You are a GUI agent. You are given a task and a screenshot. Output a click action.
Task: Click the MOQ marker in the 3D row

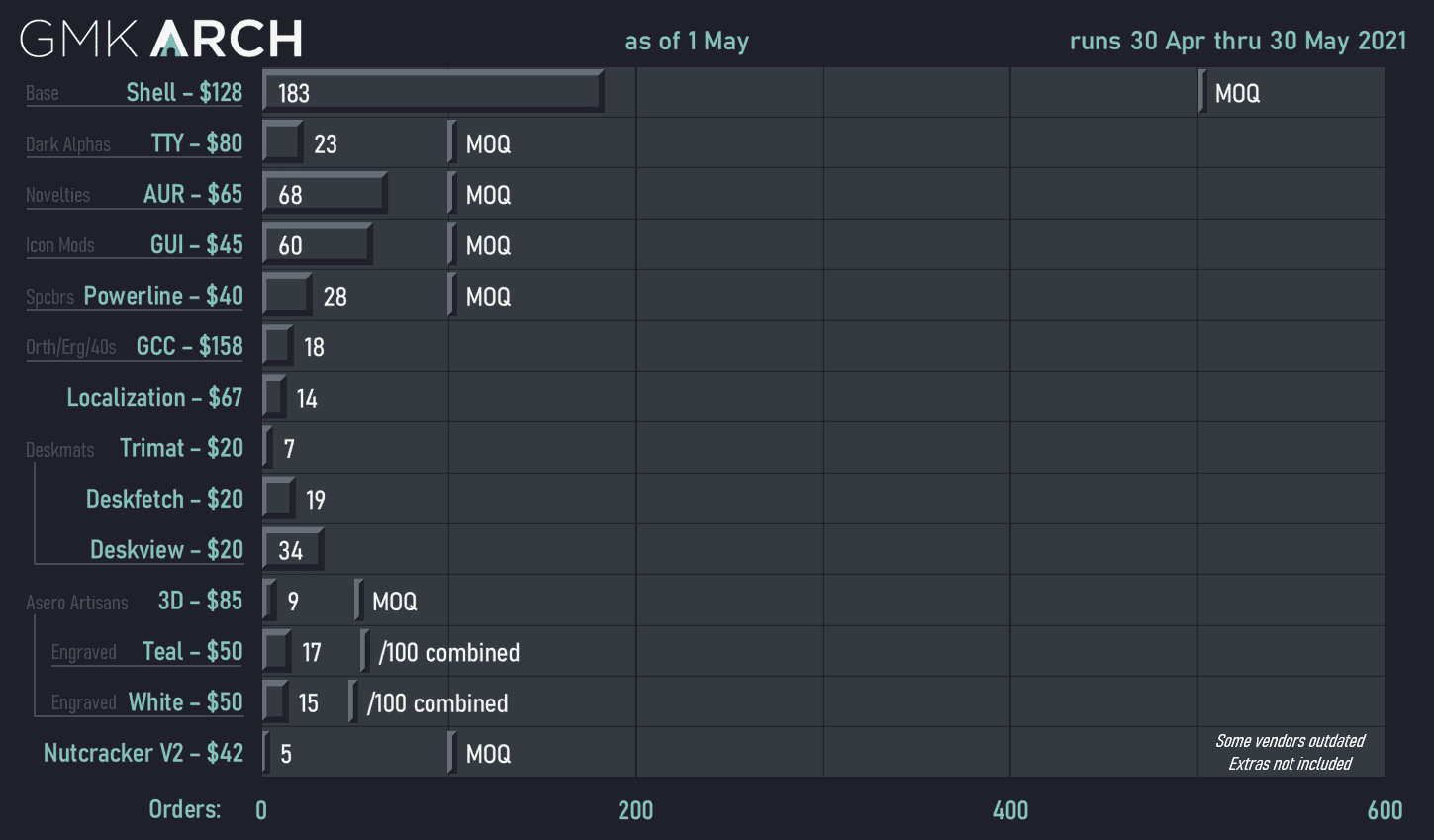point(393,602)
